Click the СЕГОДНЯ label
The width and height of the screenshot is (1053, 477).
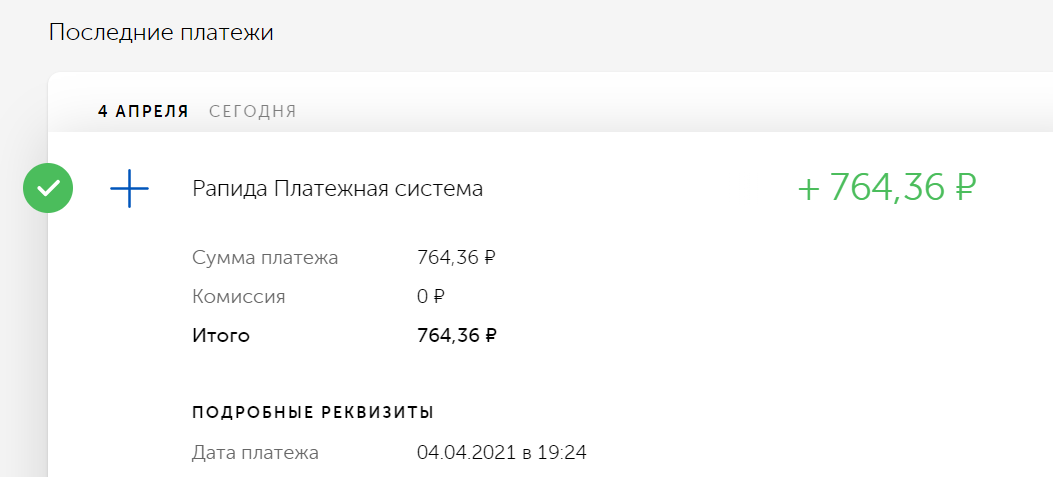pos(253,112)
